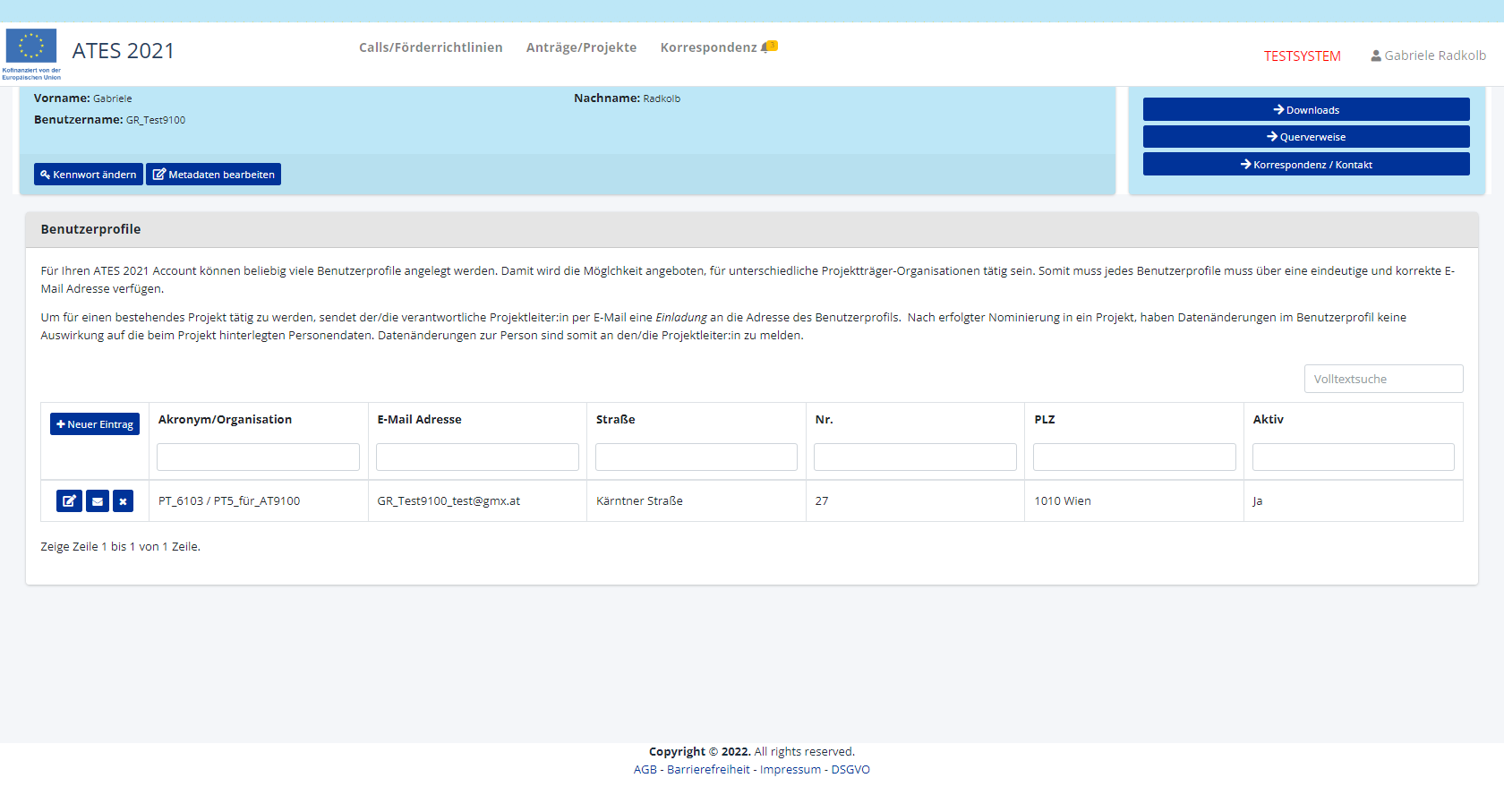
Task: Click Kennwort ändern button
Action: 89,175
